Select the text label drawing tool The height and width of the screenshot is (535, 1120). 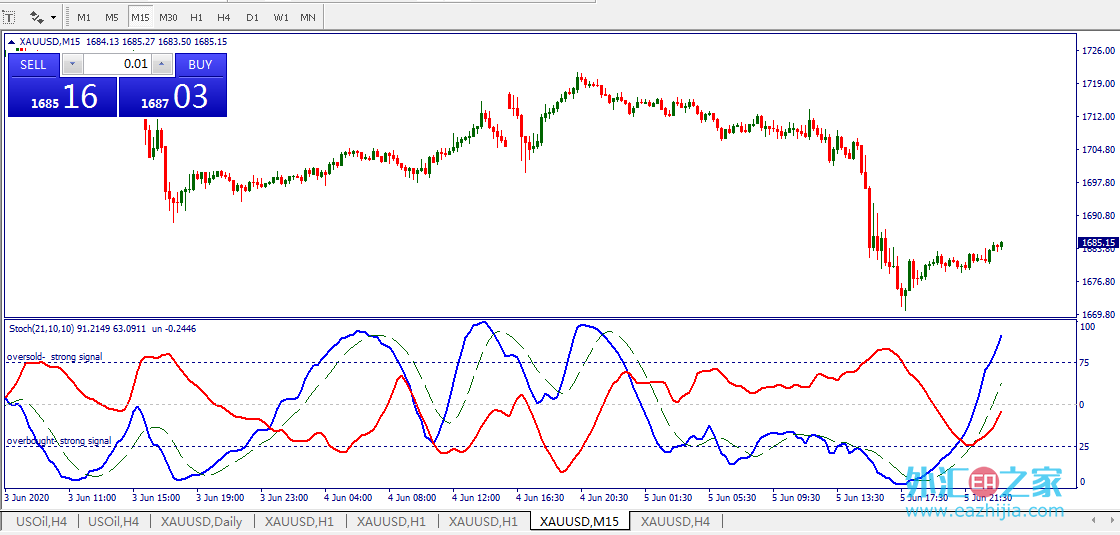coord(9,16)
